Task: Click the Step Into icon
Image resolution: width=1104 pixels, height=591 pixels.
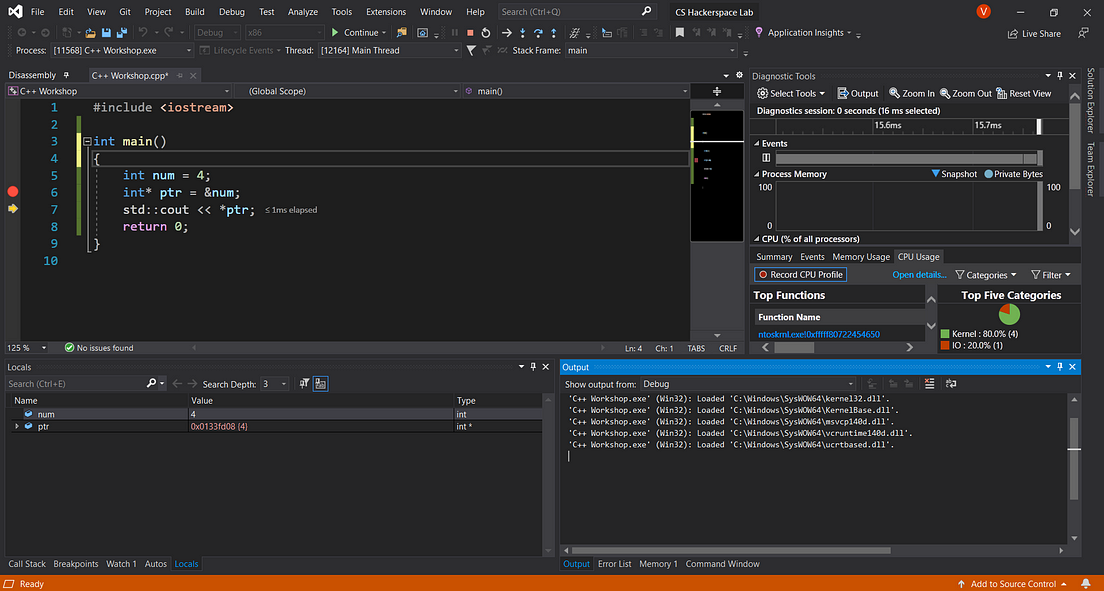Action: click(x=522, y=32)
